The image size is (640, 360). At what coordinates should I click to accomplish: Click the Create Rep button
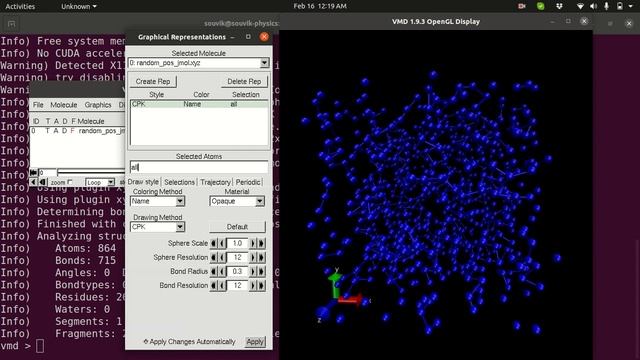tap(153, 81)
